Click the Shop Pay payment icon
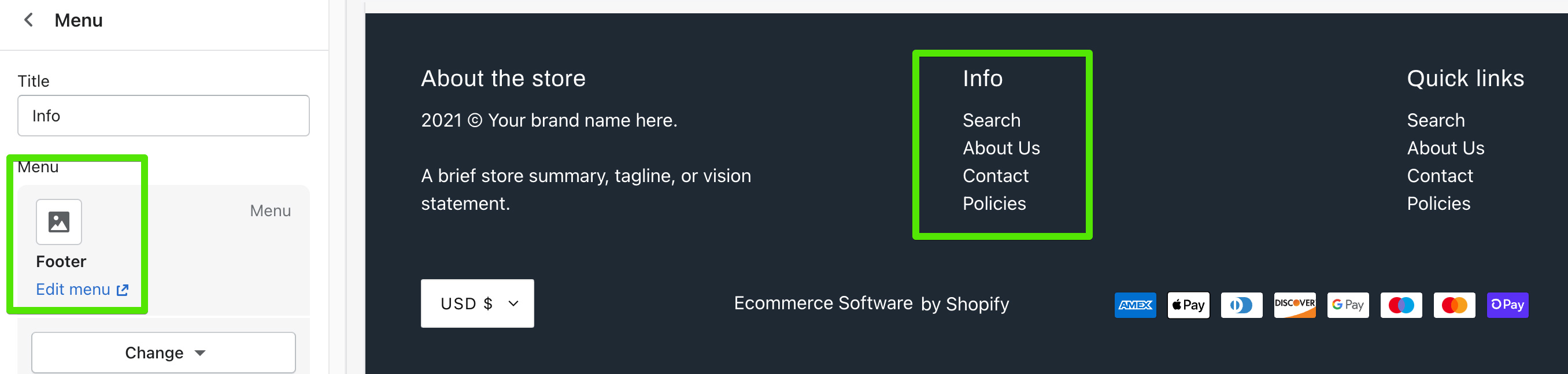Image resolution: width=1568 pixels, height=374 pixels. [1508, 305]
